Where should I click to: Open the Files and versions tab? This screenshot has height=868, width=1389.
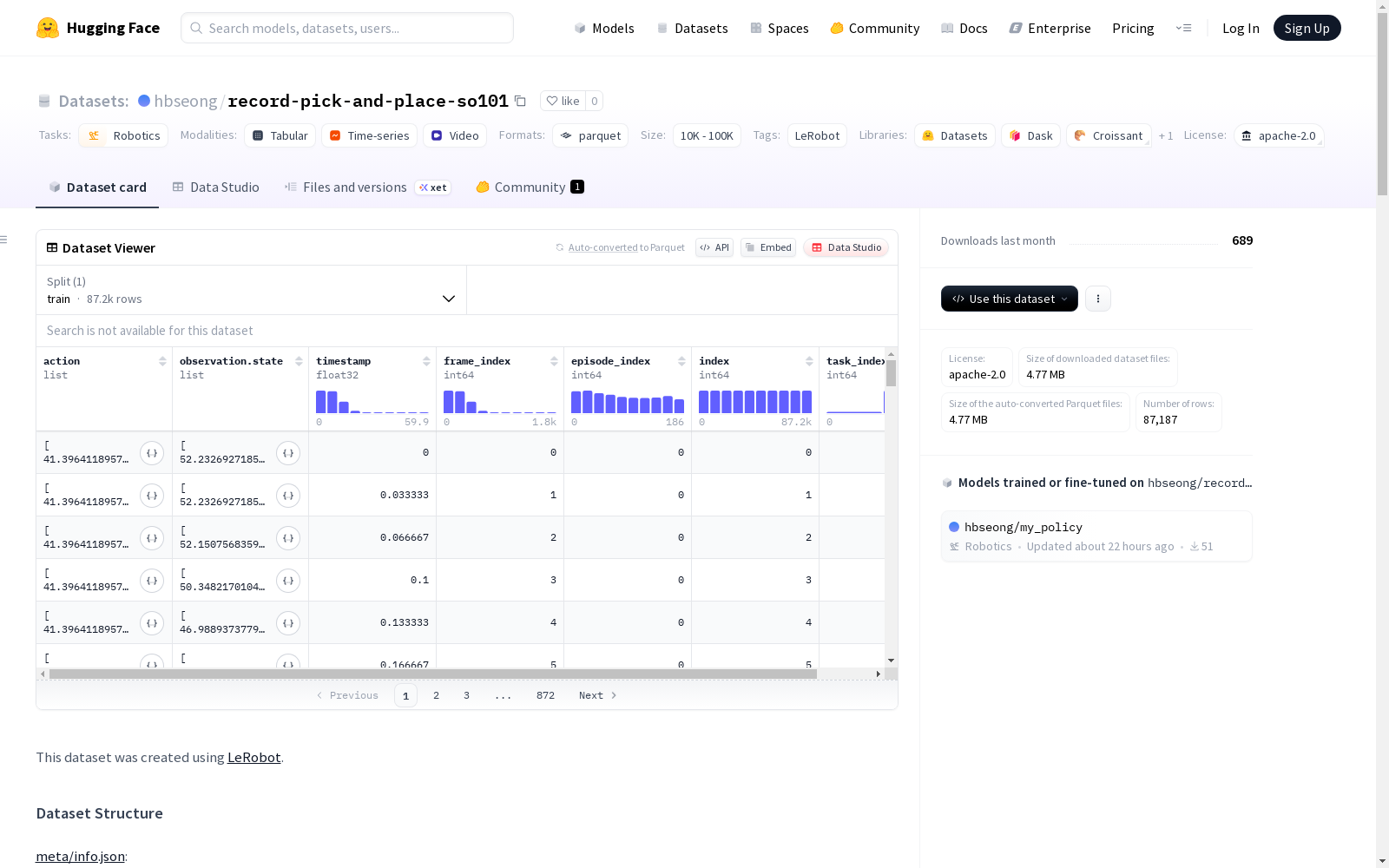pos(367,187)
